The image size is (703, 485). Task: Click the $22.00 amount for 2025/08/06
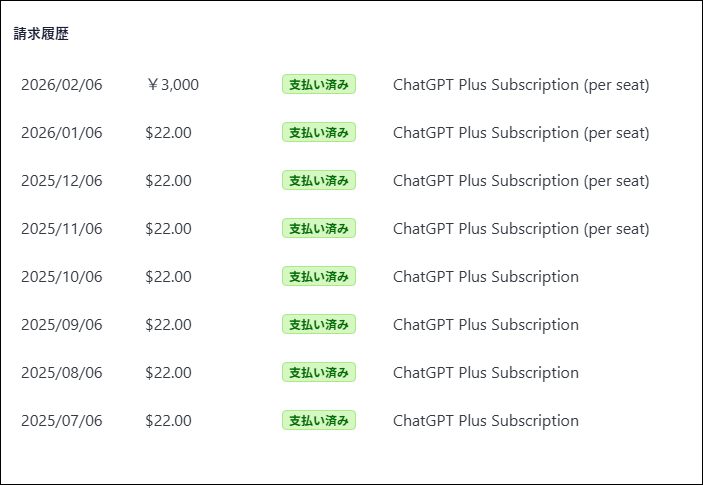168,373
